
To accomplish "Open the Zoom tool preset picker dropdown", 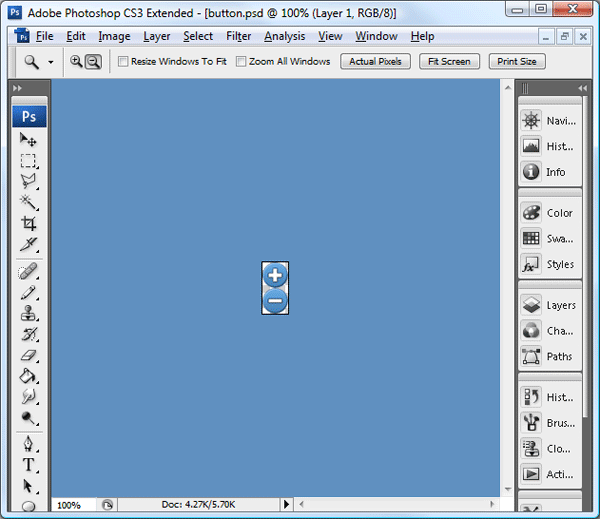I will [x=51, y=61].
